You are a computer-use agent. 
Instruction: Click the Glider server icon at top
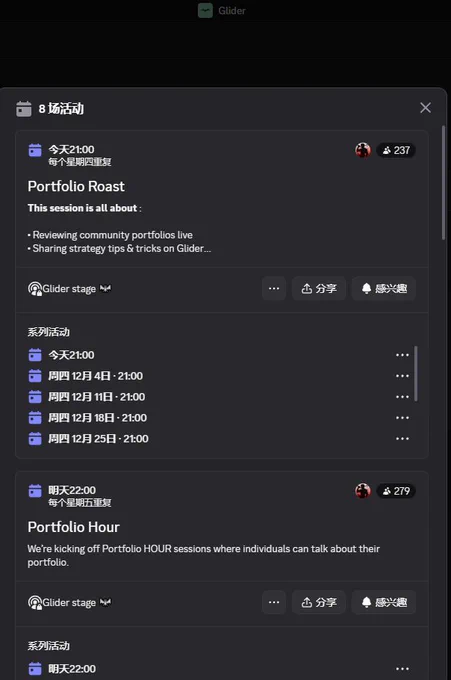click(x=205, y=10)
